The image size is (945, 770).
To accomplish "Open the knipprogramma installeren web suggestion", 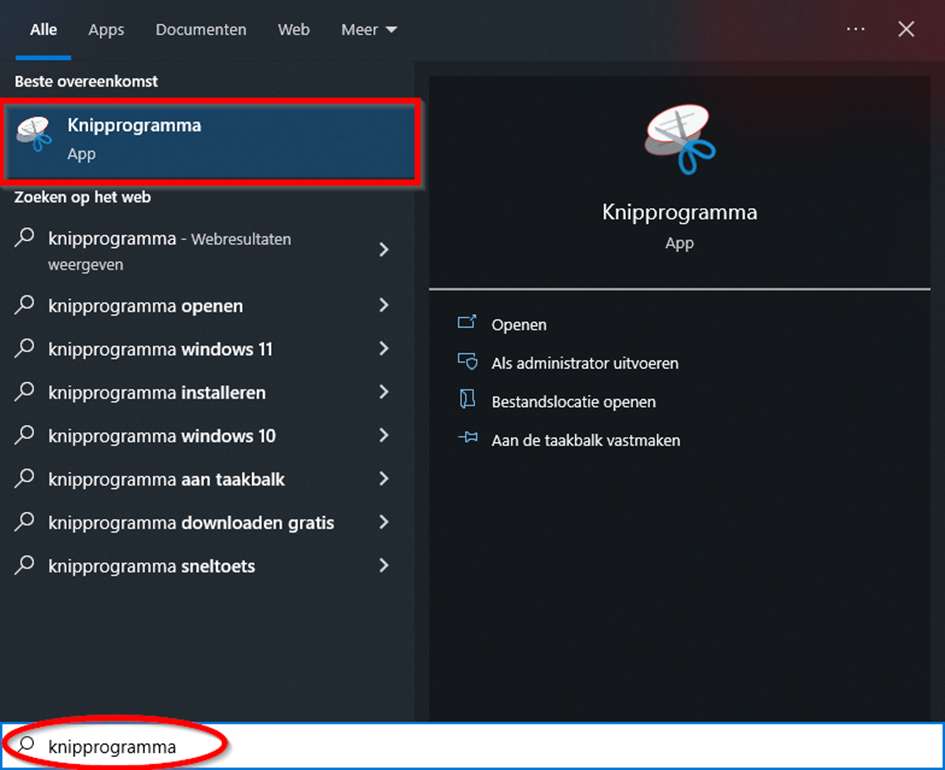I will [x=157, y=393].
